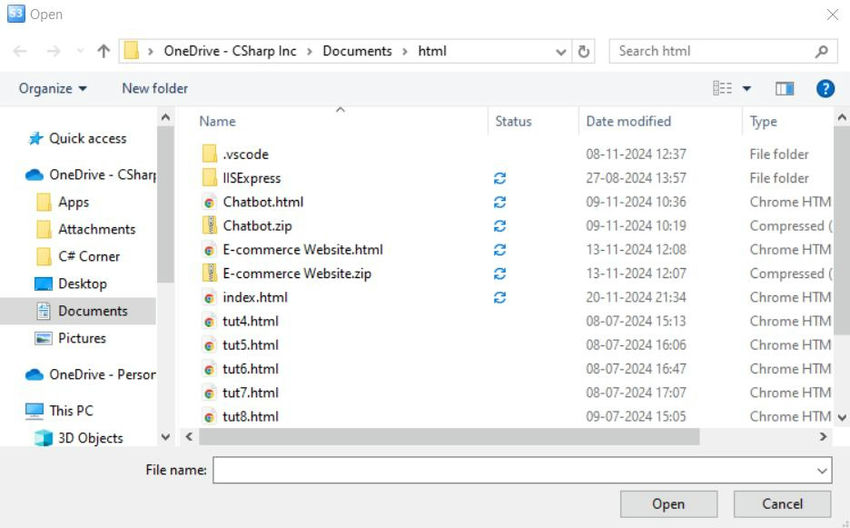Click the Up one level arrow
This screenshot has height=528, width=850.
pyautogui.click(x=103, y=51)
